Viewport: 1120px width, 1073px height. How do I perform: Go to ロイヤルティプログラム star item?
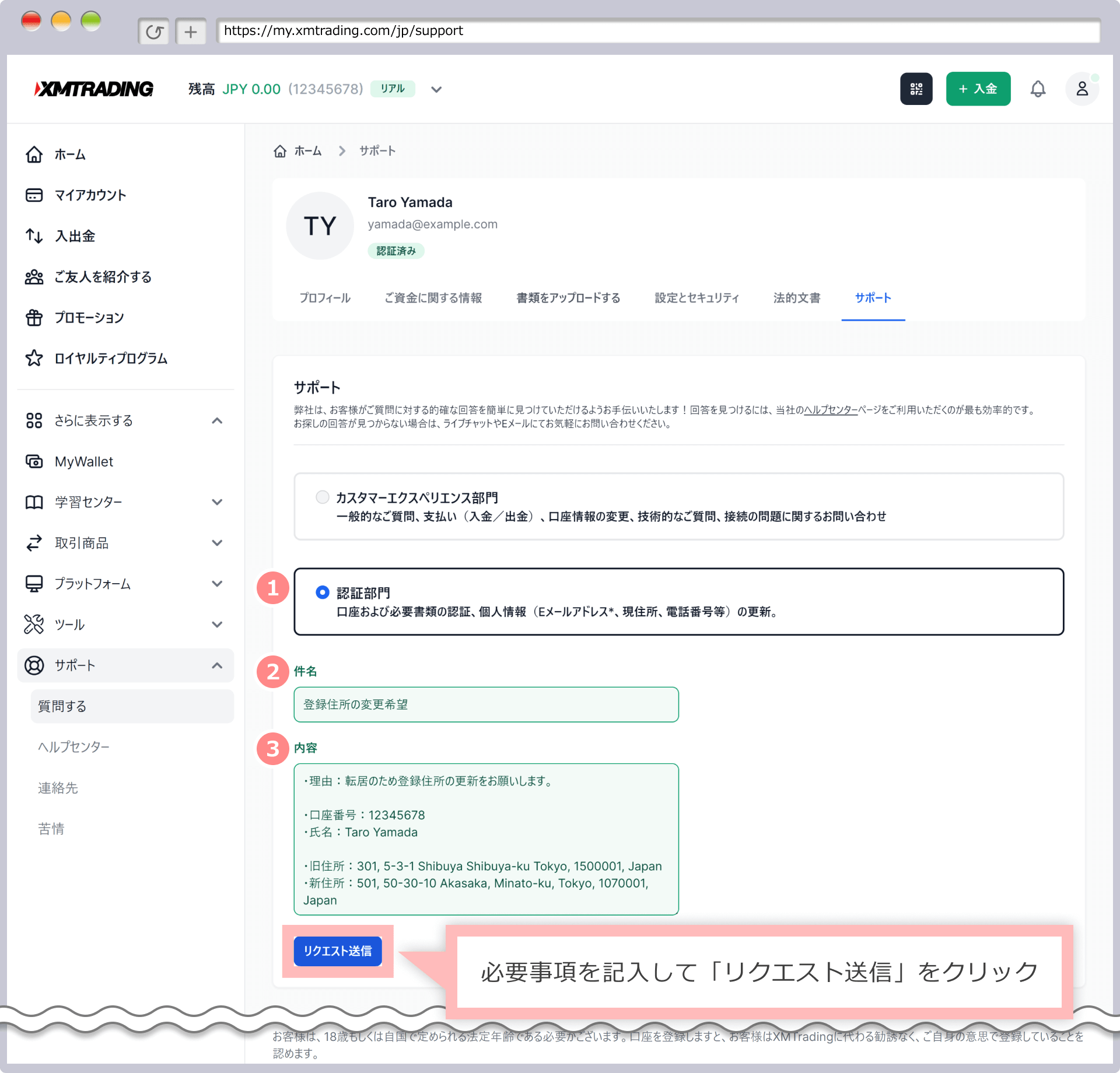click(x=110, y=359)
